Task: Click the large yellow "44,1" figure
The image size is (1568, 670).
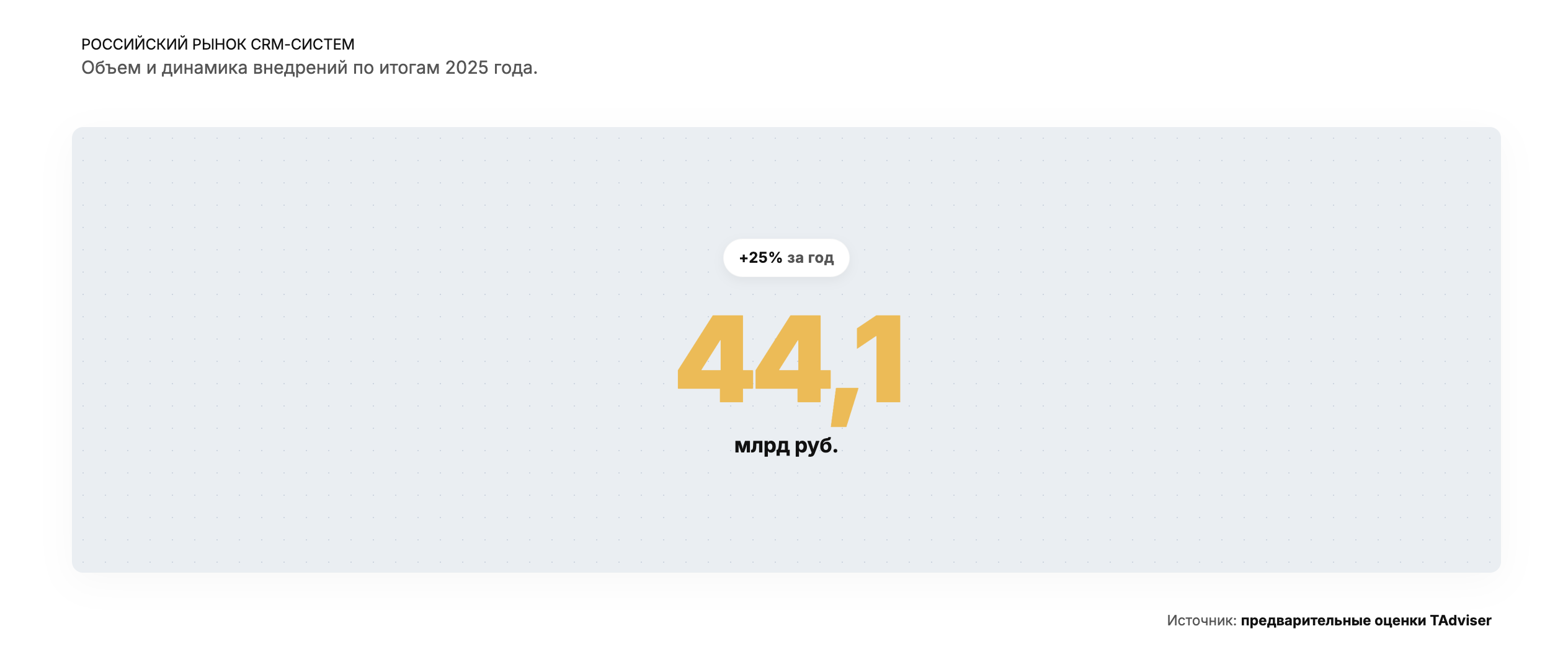Action: (789, 359)
